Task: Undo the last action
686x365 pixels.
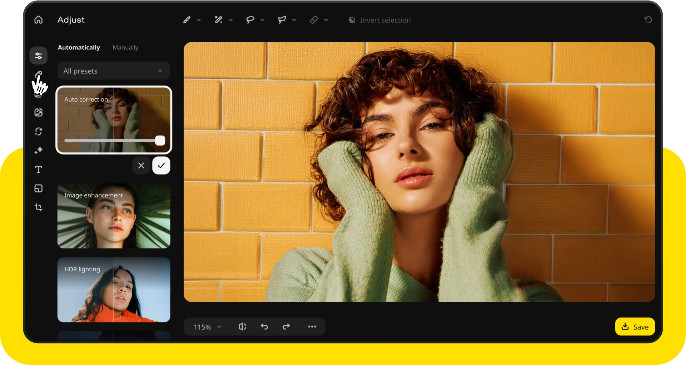Action: pyautogui.click(x=264, y=326)
